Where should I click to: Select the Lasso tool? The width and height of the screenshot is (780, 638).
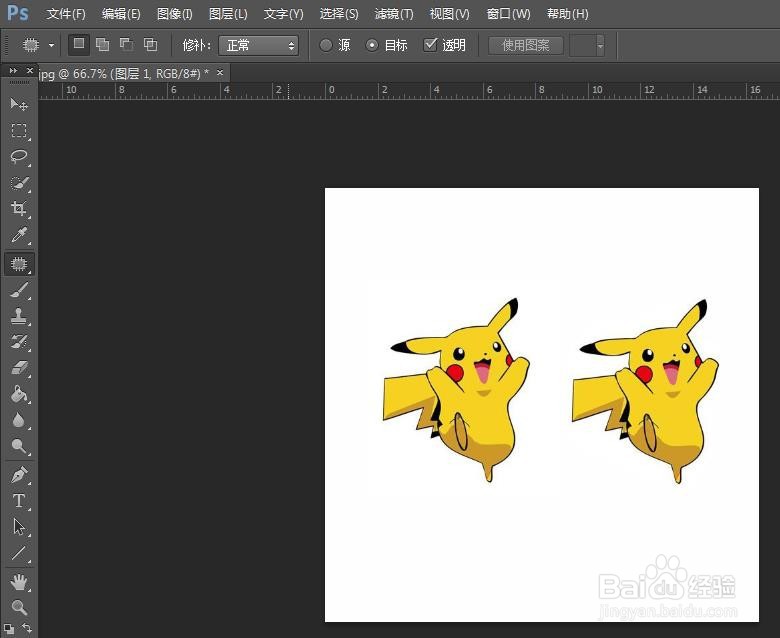(19, 157)
